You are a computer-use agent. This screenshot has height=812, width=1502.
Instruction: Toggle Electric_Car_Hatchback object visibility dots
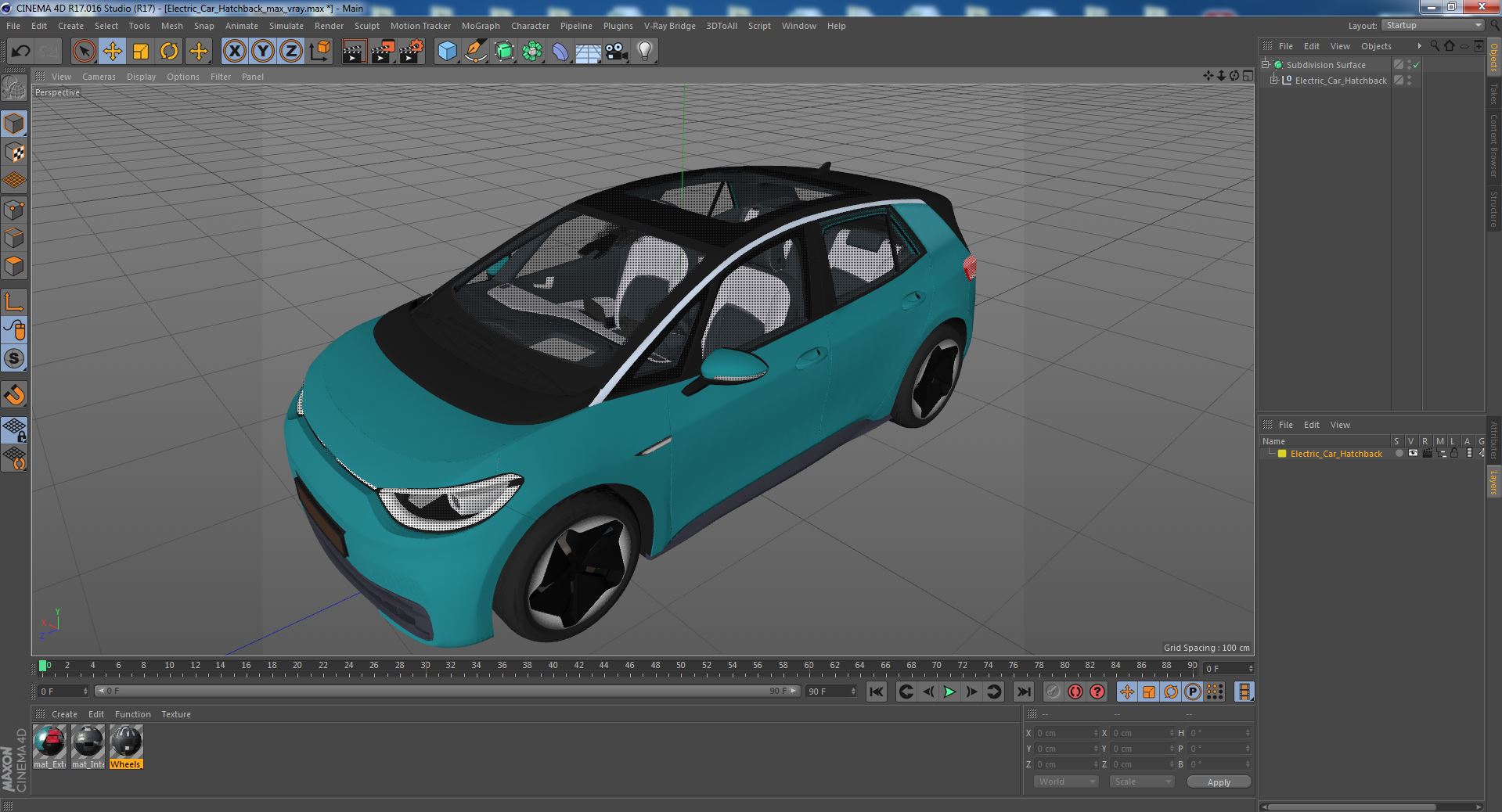(1409, 81)
